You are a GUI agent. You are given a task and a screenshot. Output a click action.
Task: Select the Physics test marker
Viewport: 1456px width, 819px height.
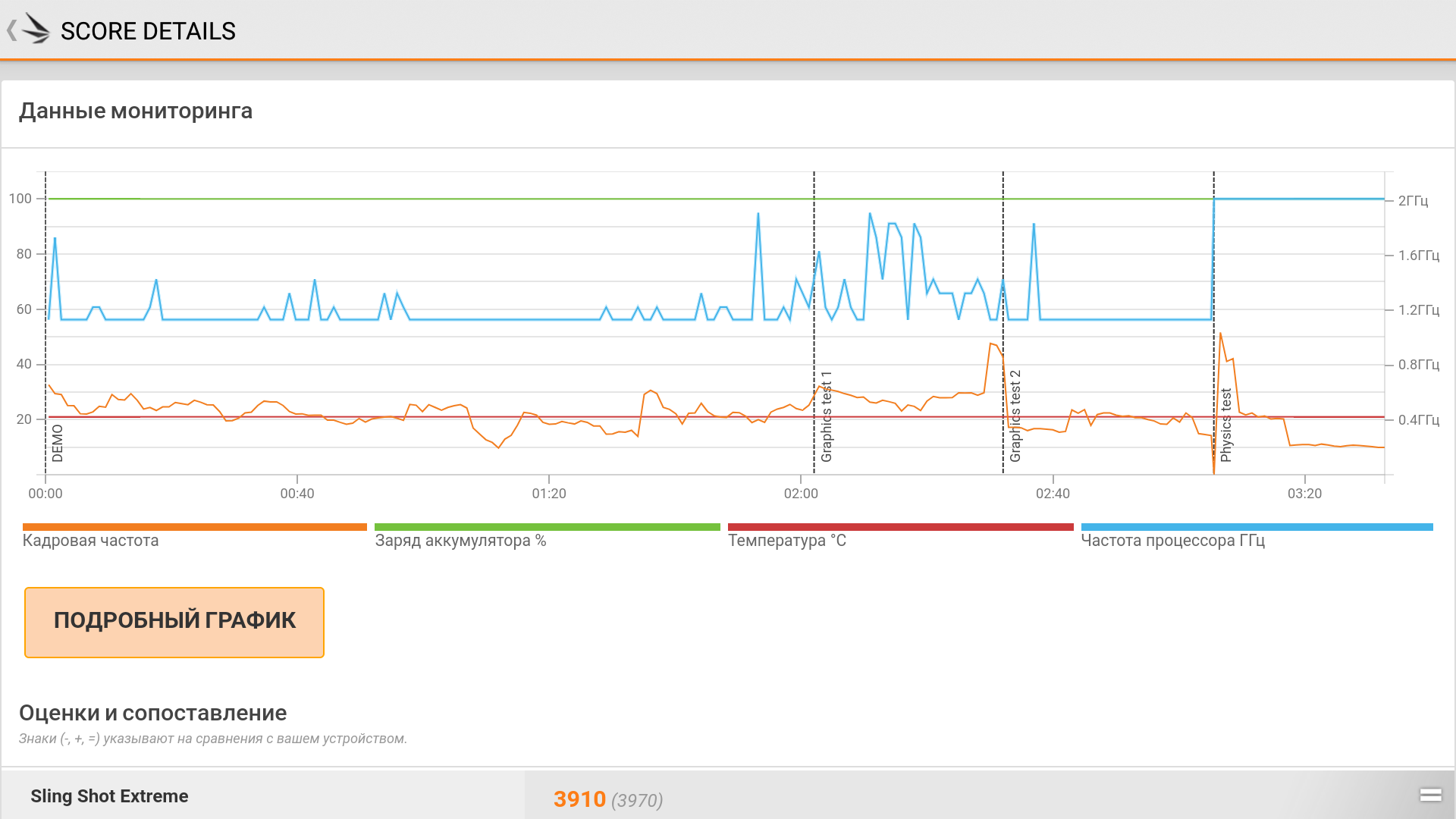point(1226,425)
